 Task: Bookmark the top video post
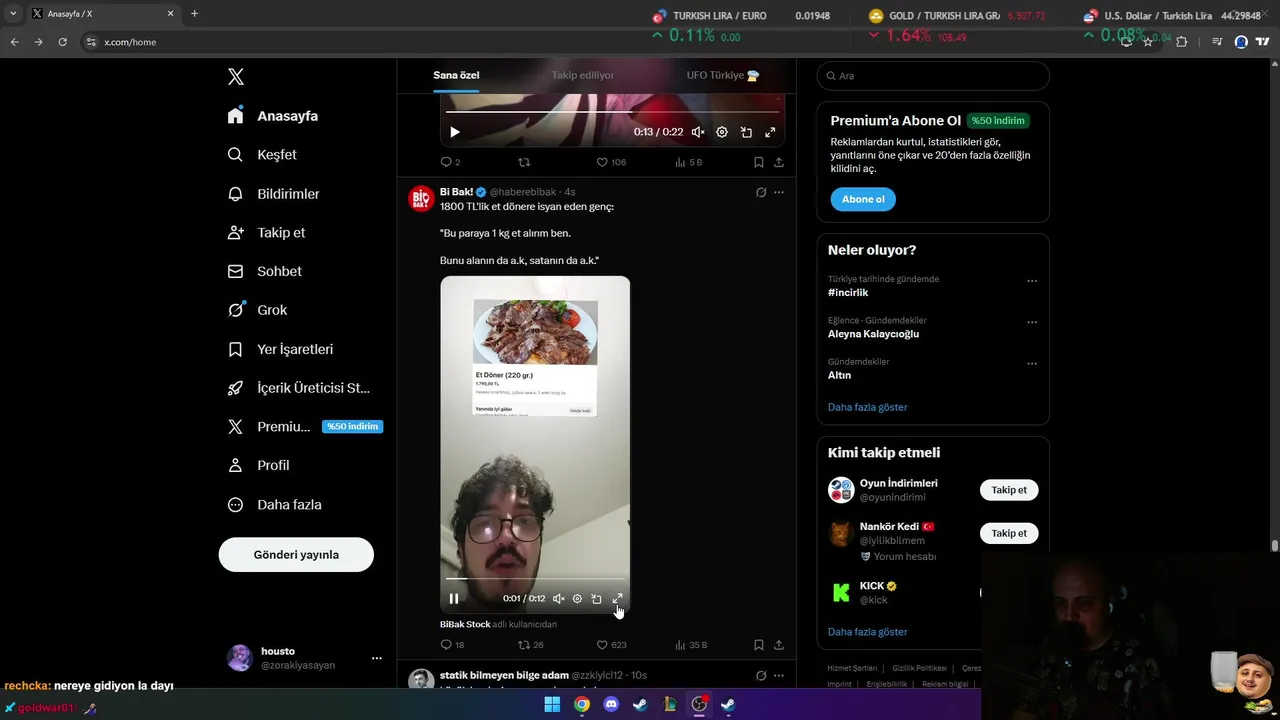[759, 162]
